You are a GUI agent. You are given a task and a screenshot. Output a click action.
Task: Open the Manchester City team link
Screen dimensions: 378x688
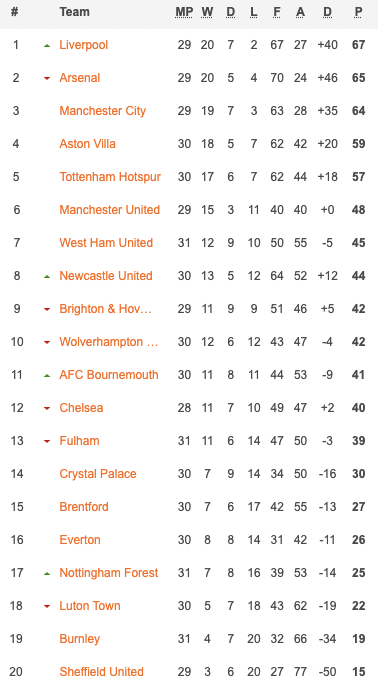tap(102, 111)
